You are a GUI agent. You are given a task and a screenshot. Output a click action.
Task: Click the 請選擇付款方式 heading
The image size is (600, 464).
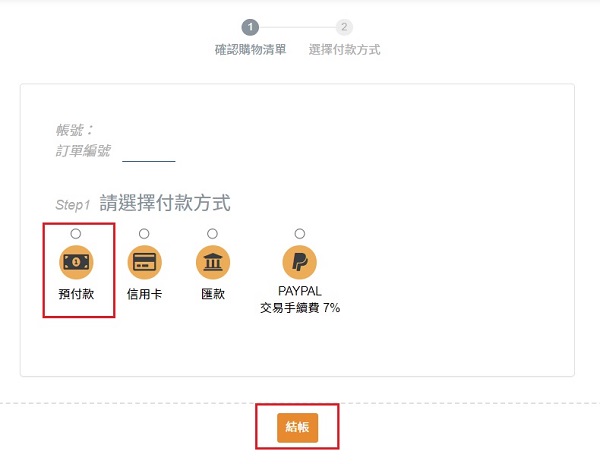pos(165,203)
